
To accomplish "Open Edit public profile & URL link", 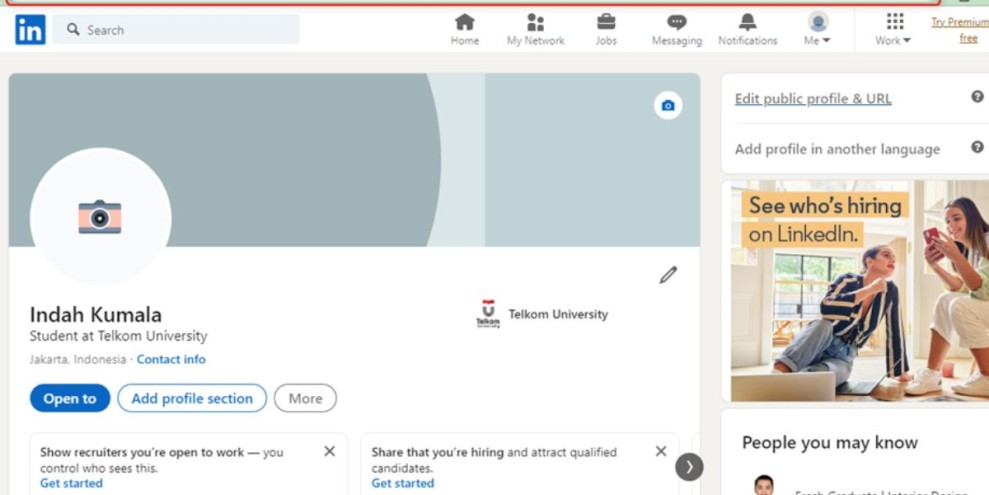I will pyautogui.click(x=813, y=99).
